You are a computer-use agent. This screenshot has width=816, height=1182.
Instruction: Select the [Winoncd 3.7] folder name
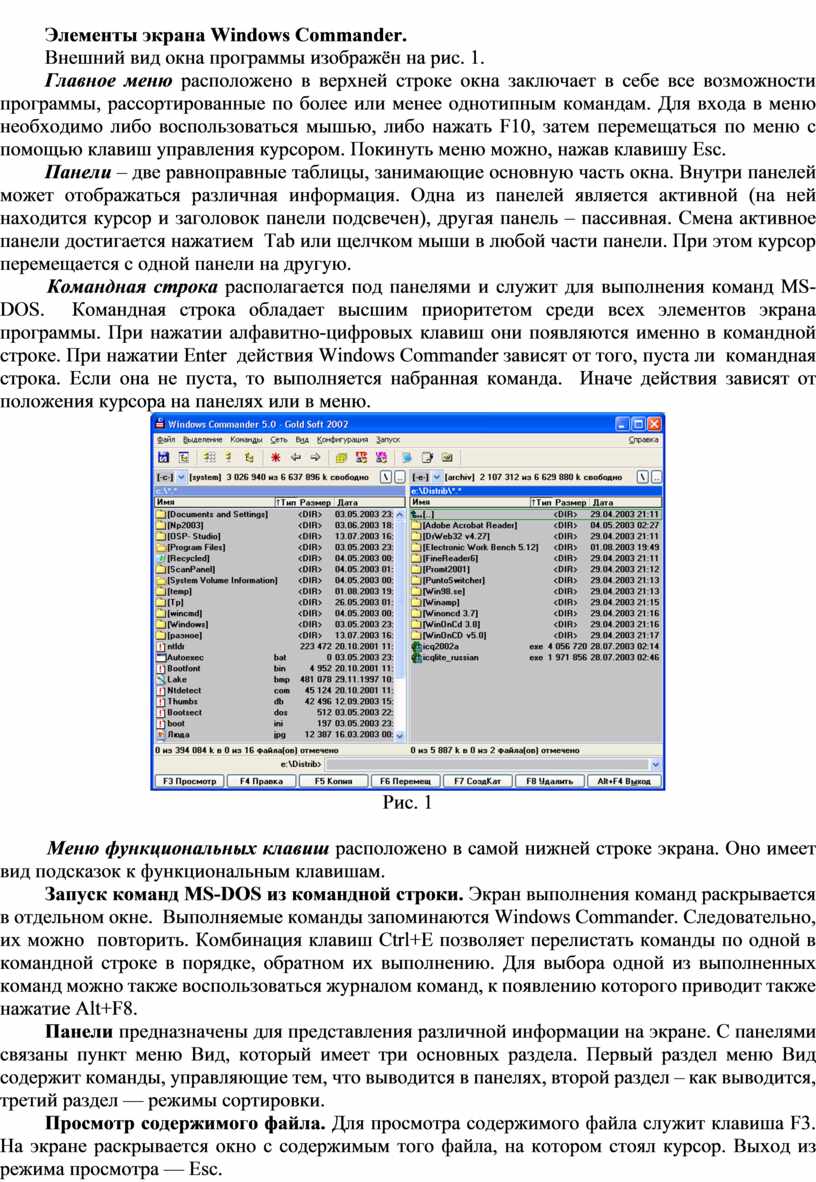(449, 614)
